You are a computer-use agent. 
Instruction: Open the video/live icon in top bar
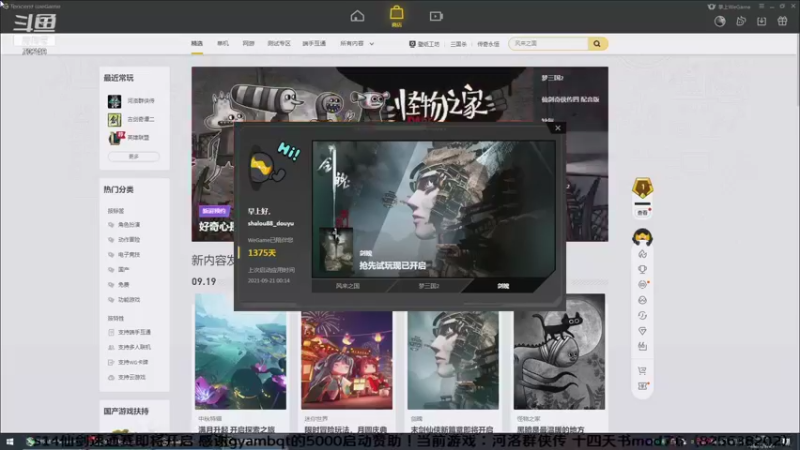(x=436, y=16)
